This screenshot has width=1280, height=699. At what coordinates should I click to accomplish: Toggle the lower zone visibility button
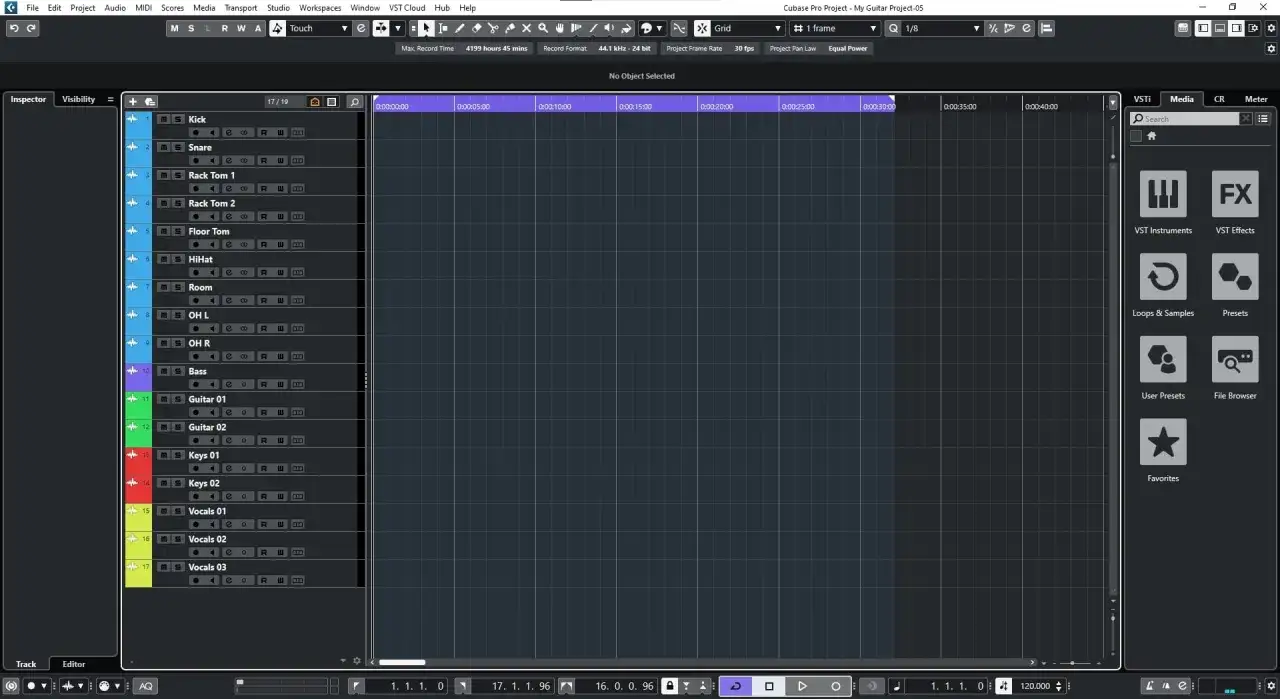coord(1220,28)
